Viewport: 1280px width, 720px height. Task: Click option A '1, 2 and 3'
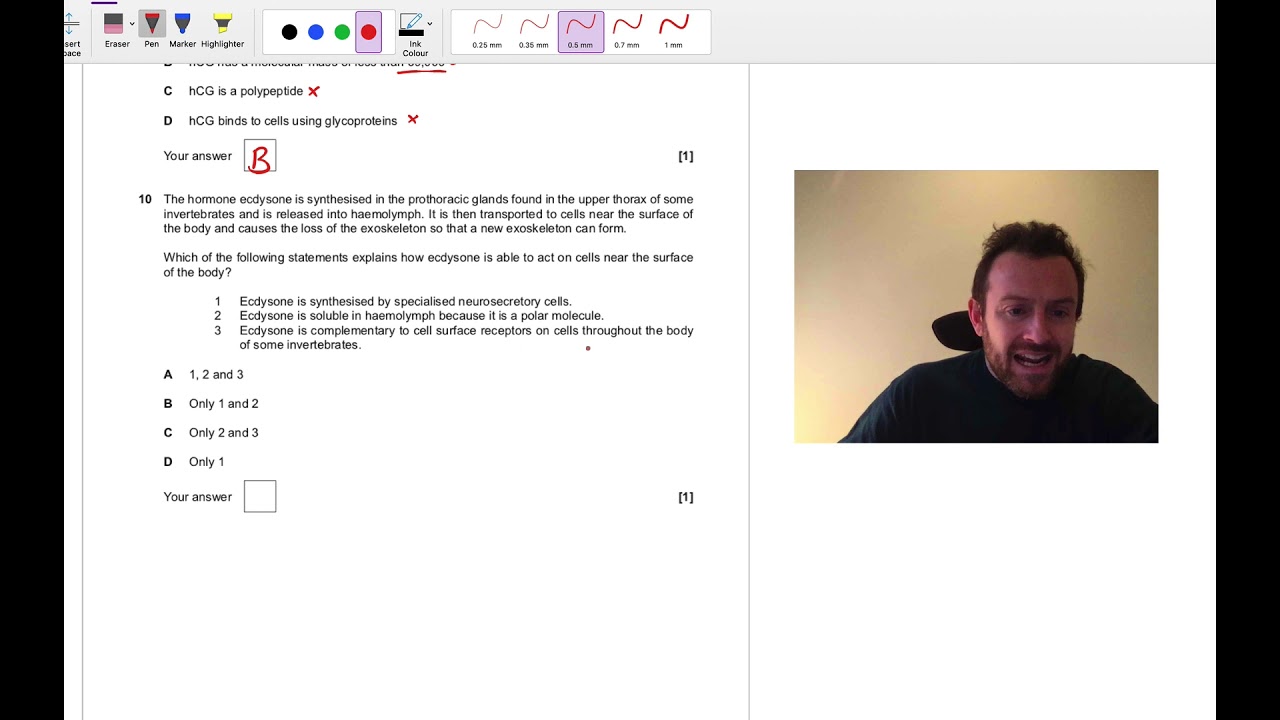click(216, 374)
